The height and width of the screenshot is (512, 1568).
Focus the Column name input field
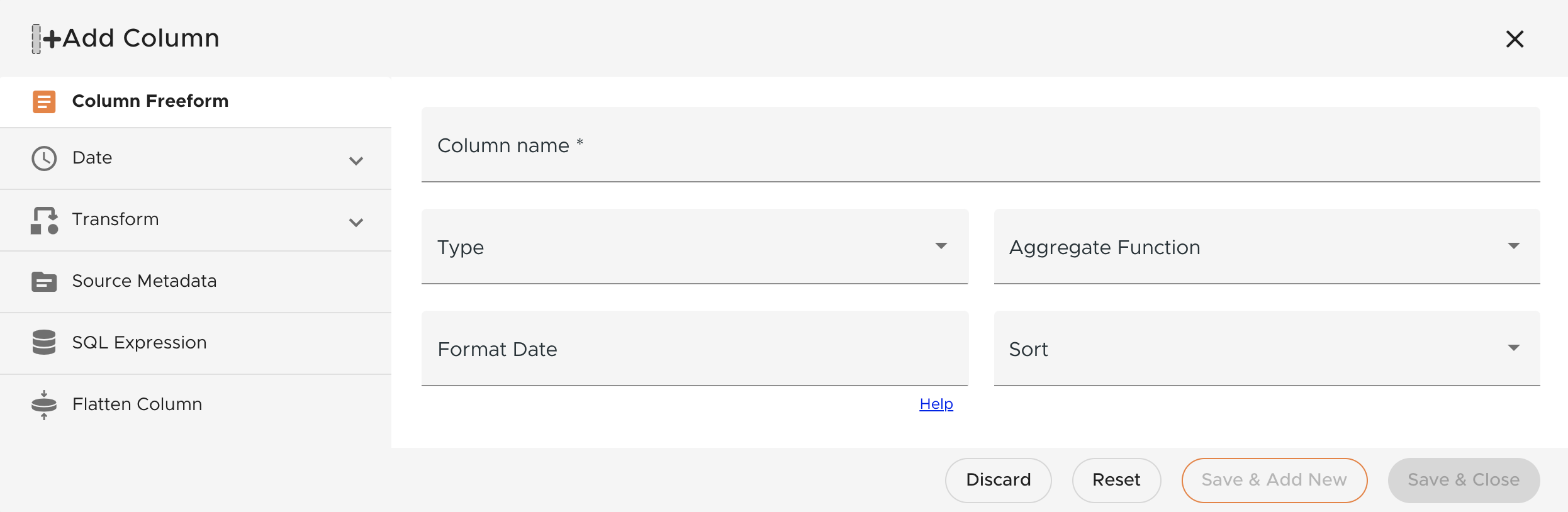[x=980, y=145]
